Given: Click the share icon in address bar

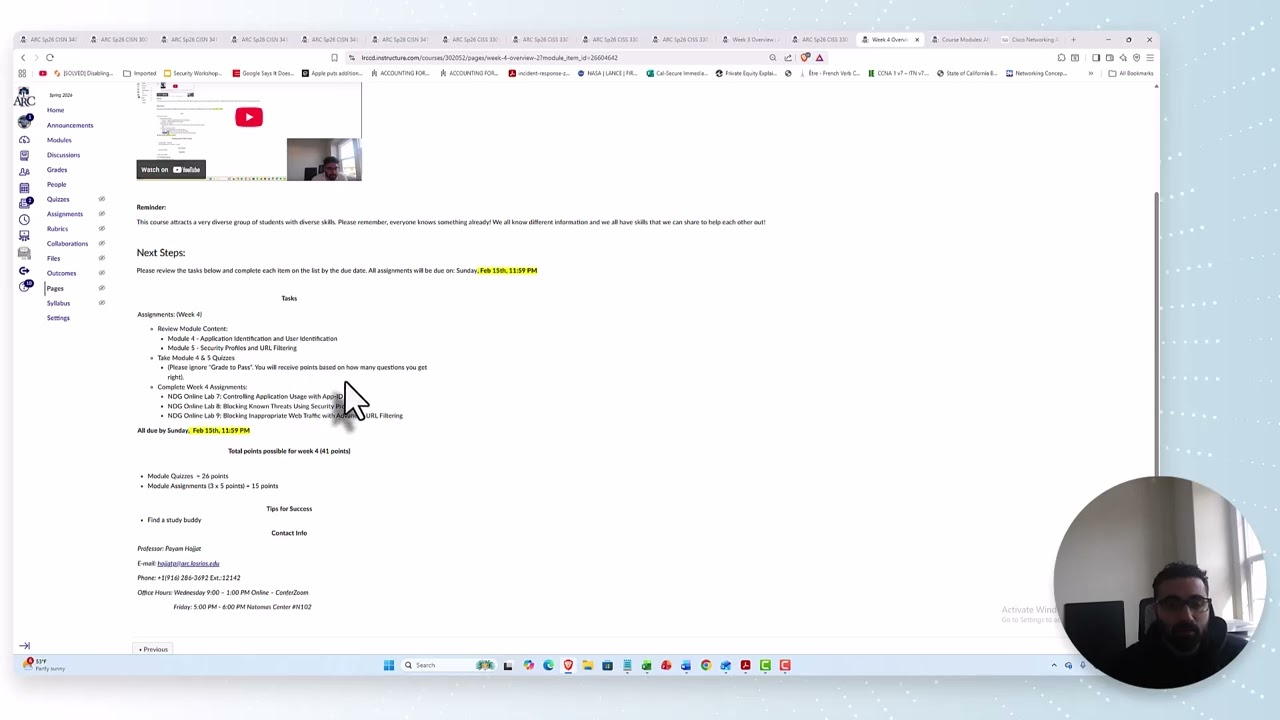Looking at the screenshot, I should (x=788, y=57).
